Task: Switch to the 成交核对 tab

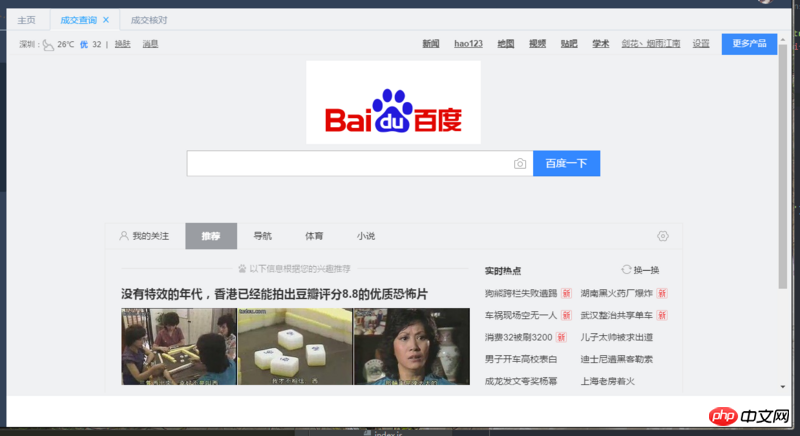Action: pyautogui.click(x=149, y=20)
